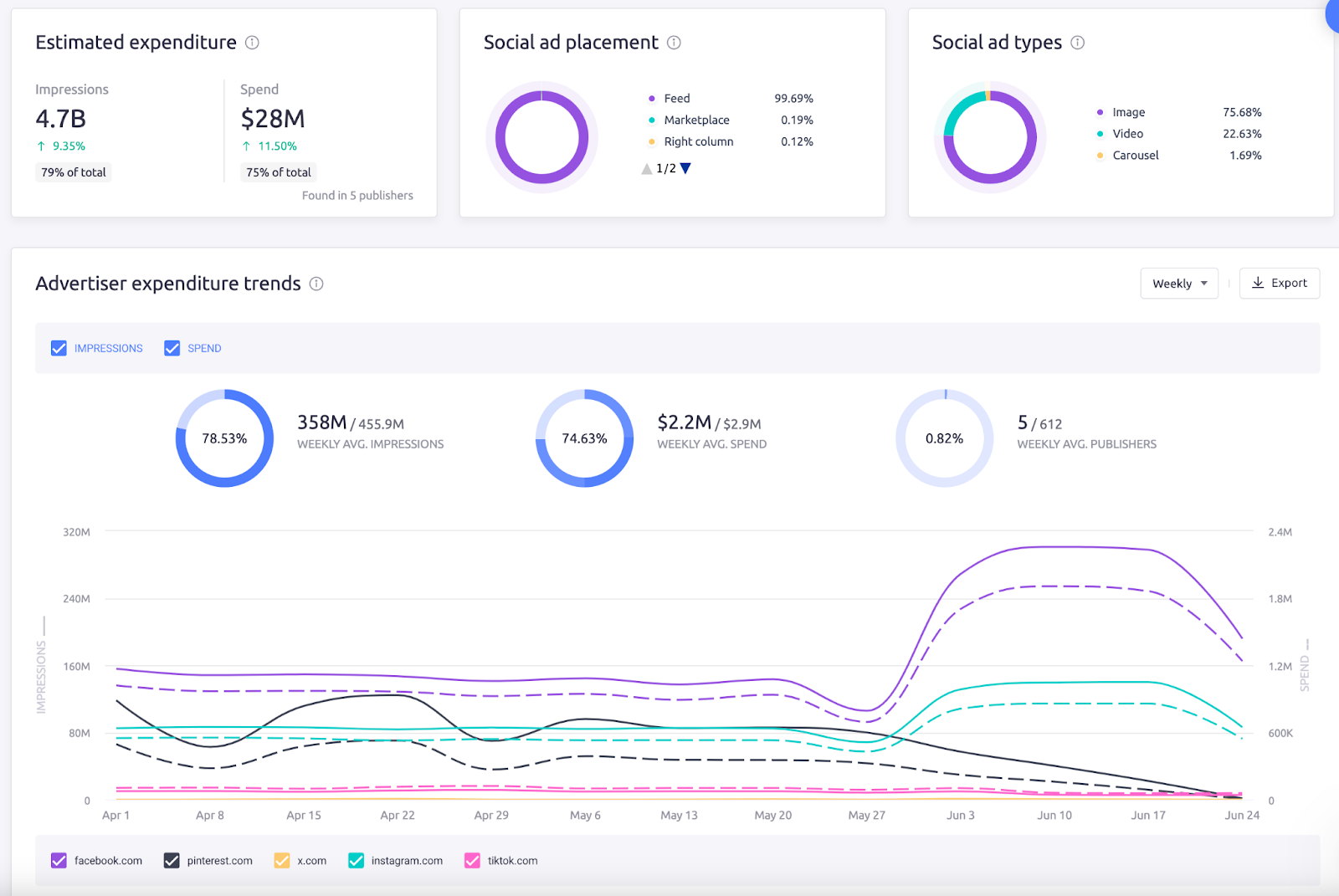Click info icon beside Estimated expenditure

[252, 43]
